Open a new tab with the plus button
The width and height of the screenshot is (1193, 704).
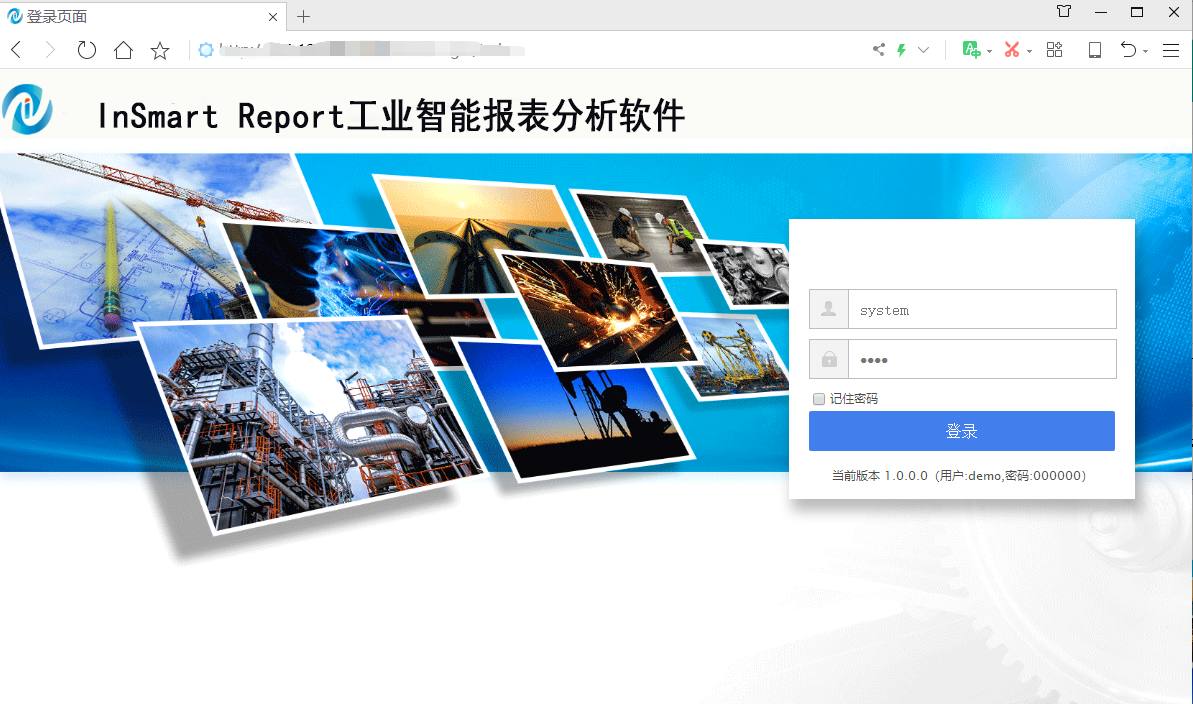pos(304,17)
